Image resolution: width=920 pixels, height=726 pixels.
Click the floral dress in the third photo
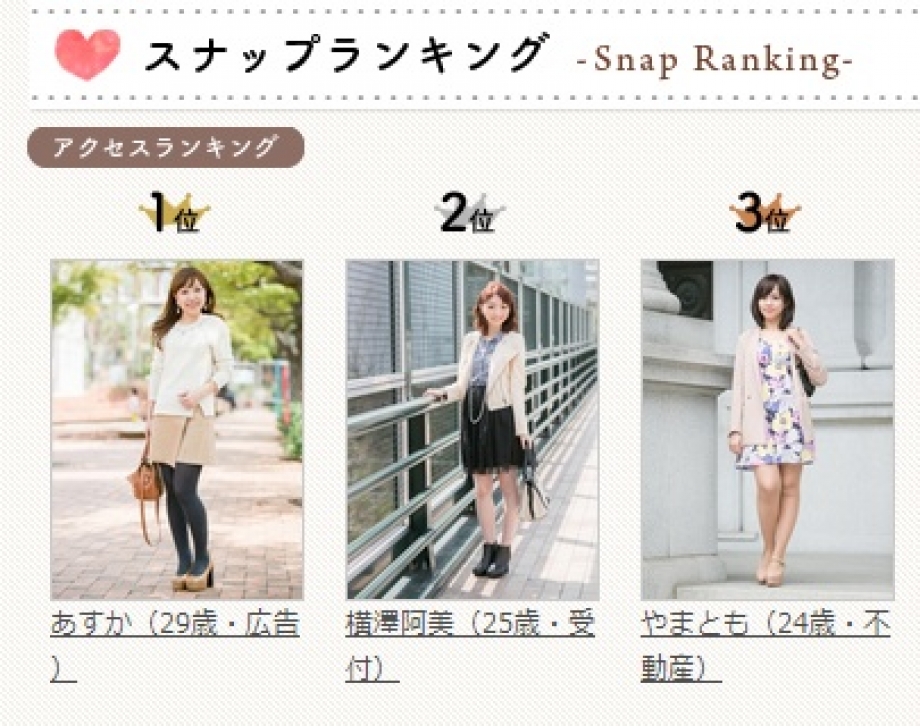(774, 405)
